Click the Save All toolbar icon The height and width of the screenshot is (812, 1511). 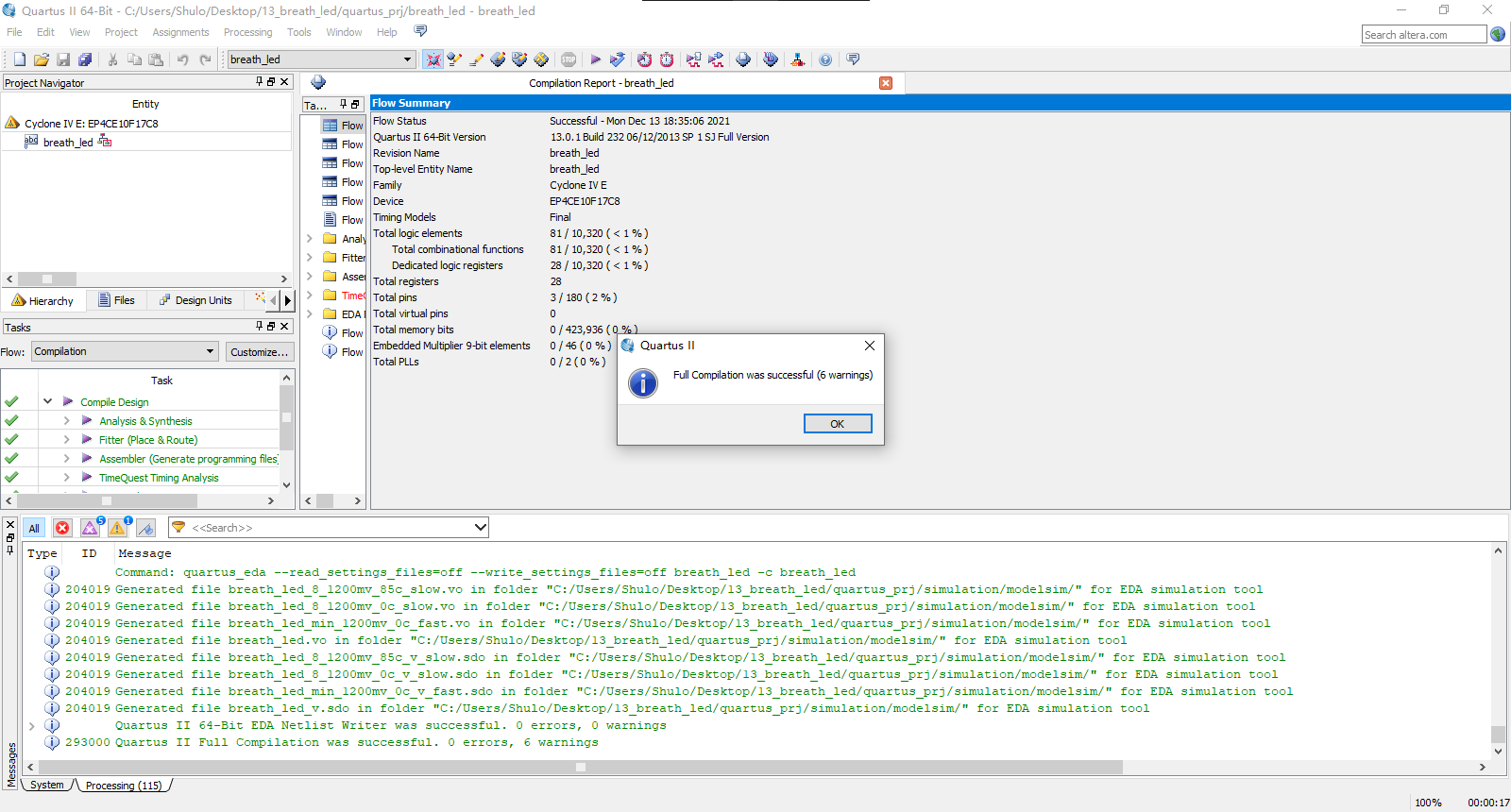tap(85, 59)
